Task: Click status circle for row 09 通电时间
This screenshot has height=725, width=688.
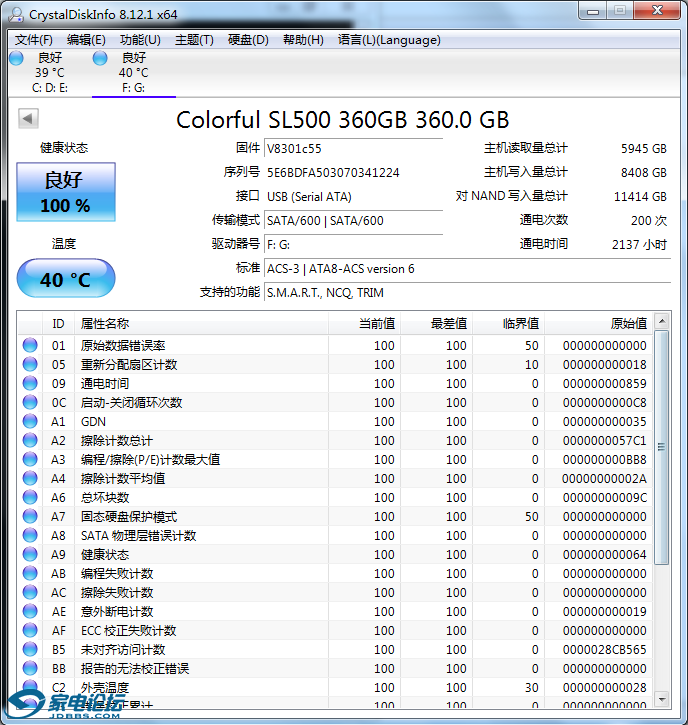Action: 30,383
